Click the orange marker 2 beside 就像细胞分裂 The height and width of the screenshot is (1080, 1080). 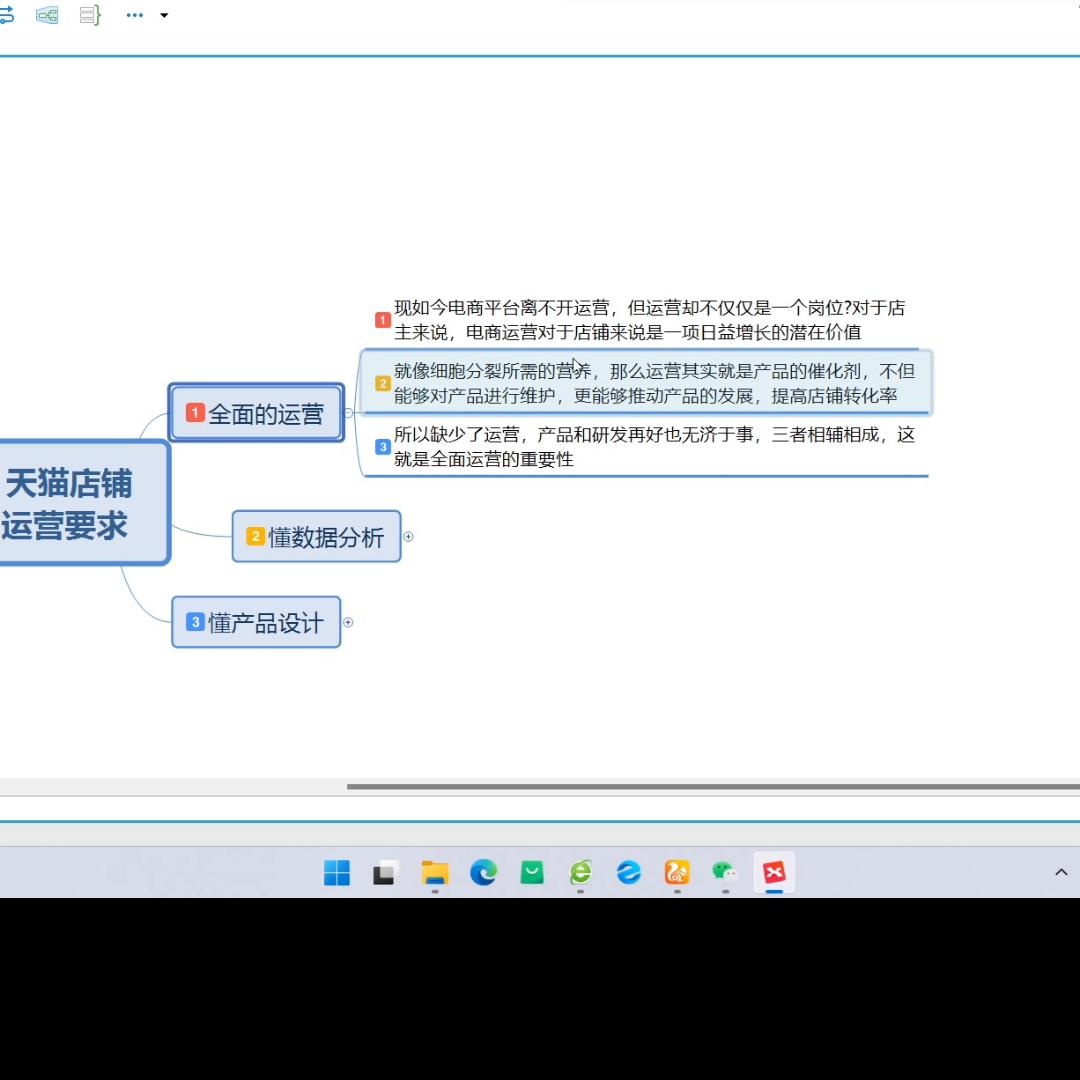pos(383,384)
